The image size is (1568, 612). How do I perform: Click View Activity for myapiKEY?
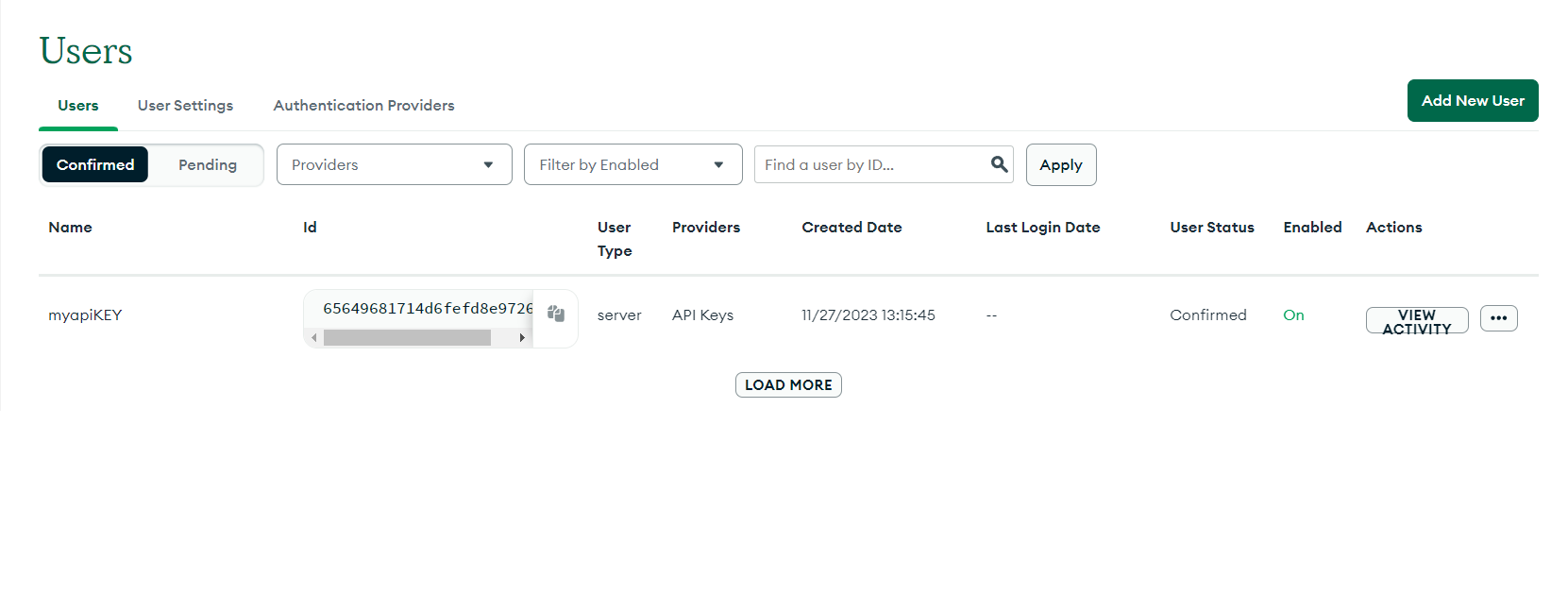point(1416,320)
